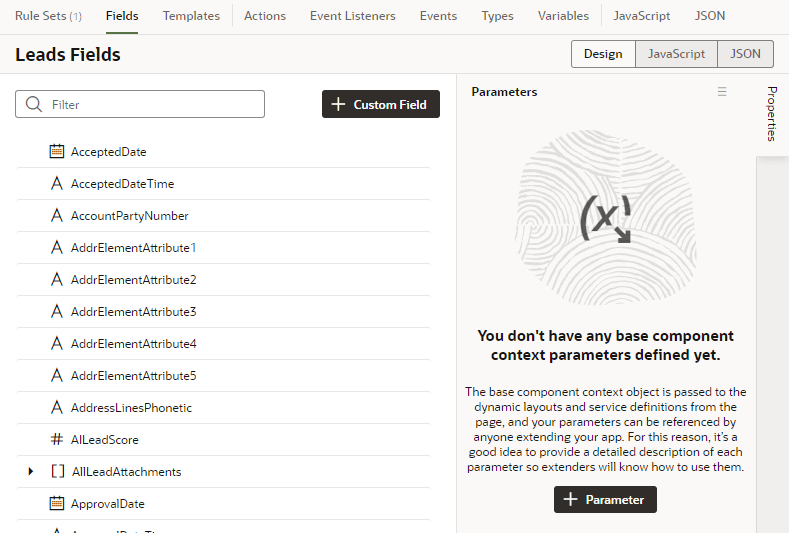Click the number hash icon for AILeadScore
Screen dimensions: 789x533
tap(57, 439)
